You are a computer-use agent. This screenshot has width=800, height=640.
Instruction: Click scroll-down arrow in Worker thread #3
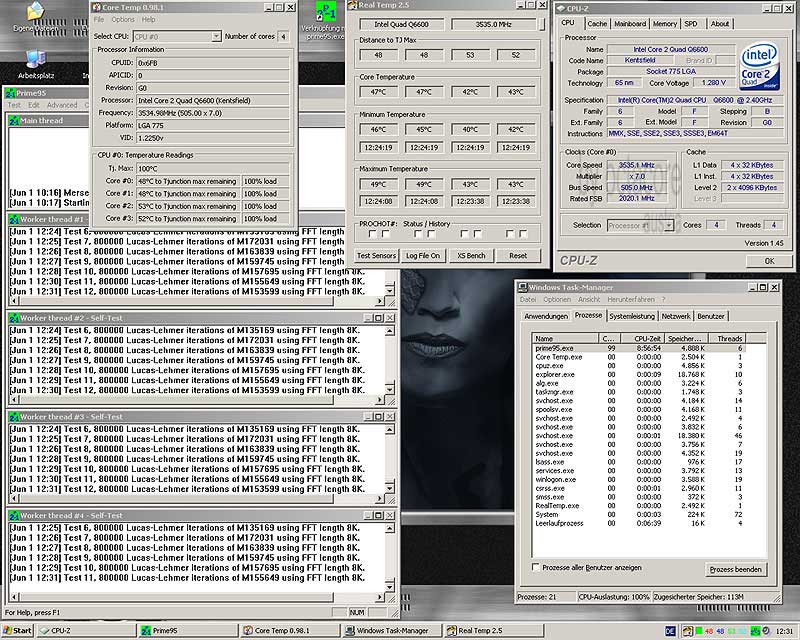point(389,487)
